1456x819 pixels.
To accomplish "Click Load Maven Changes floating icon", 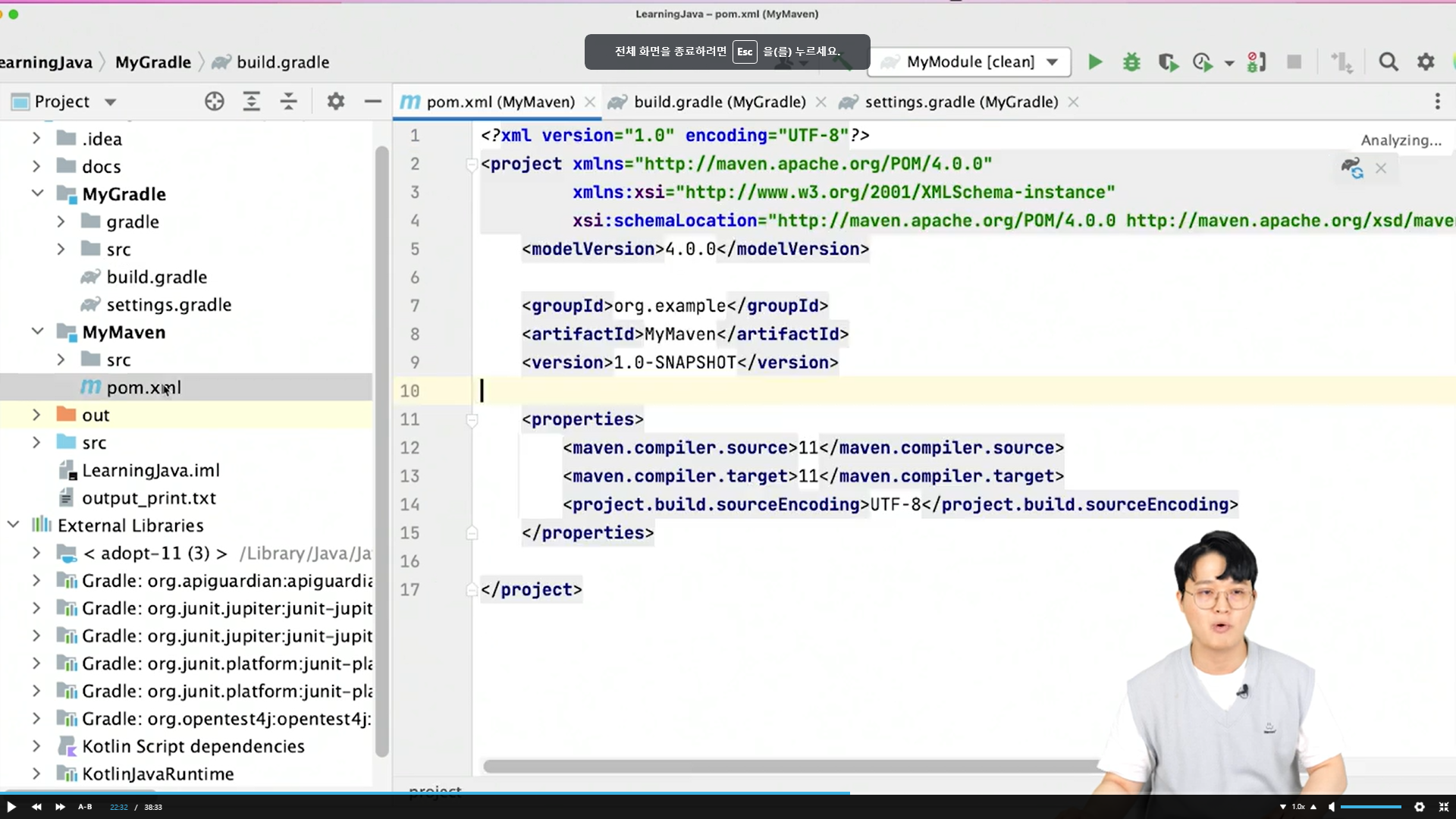I will click(x=1351, y=168).
